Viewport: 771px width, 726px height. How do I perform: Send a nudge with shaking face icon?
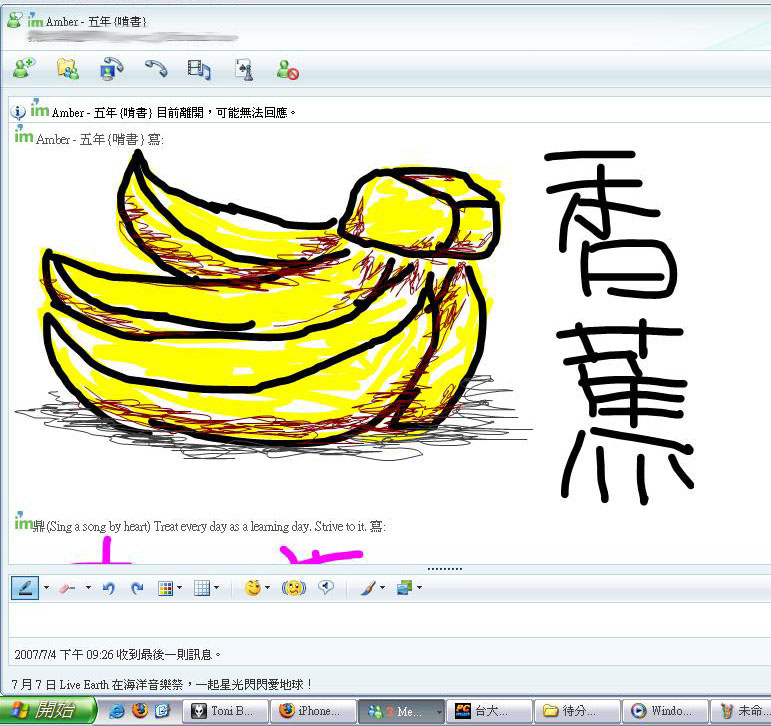click(294, 588)
